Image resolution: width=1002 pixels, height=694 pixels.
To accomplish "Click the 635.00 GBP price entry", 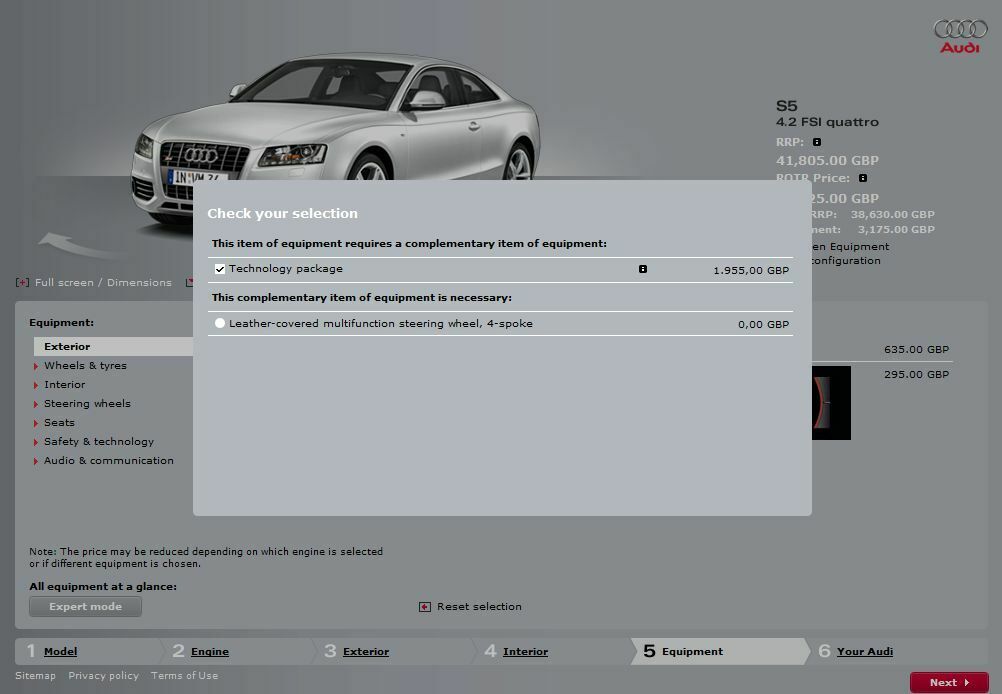I will (x=916, y=350).
